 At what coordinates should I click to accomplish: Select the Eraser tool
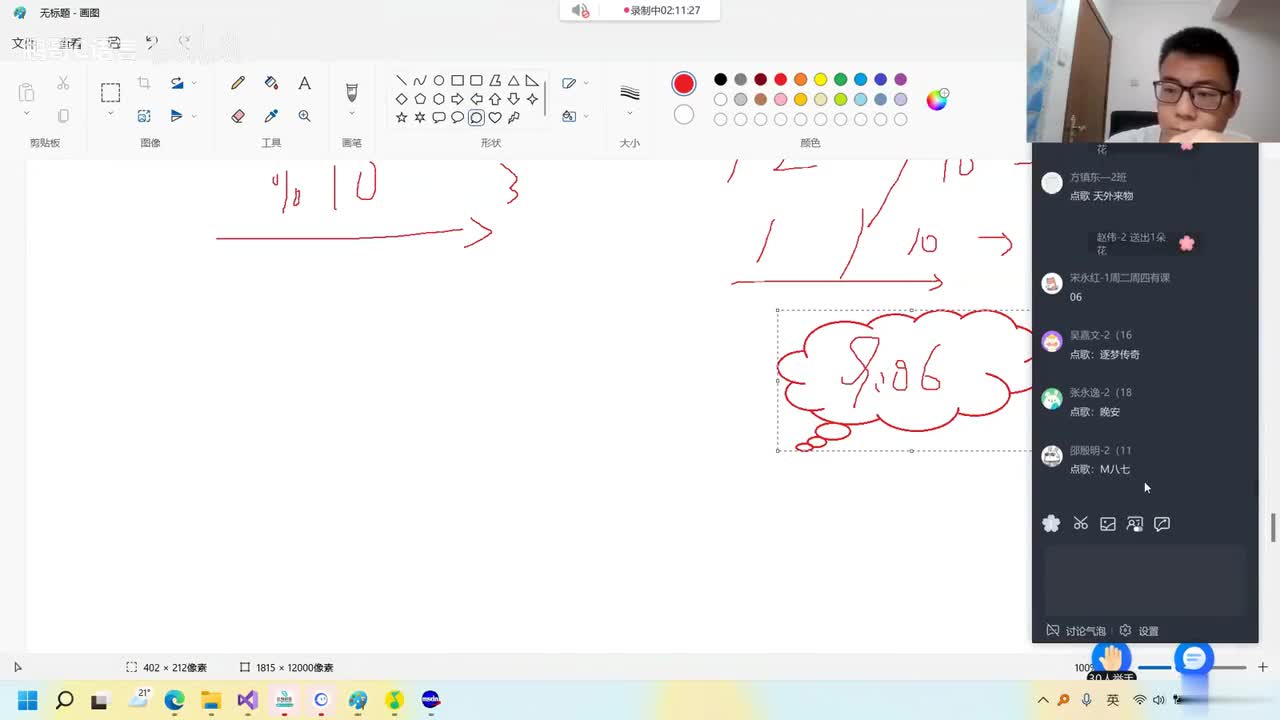click(x=238, y=116)
